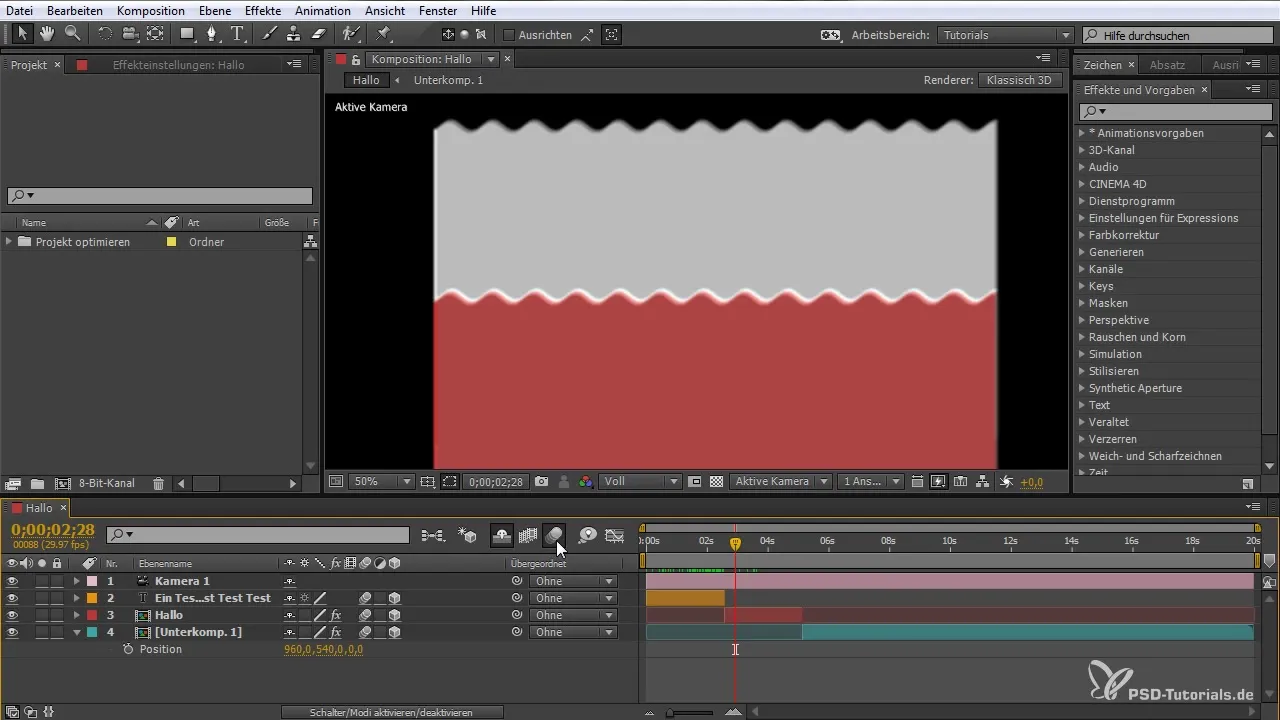This screenshot has width=1280, height=720.
Task: Click the show channel RGB icon
Action: coord(586,481)
